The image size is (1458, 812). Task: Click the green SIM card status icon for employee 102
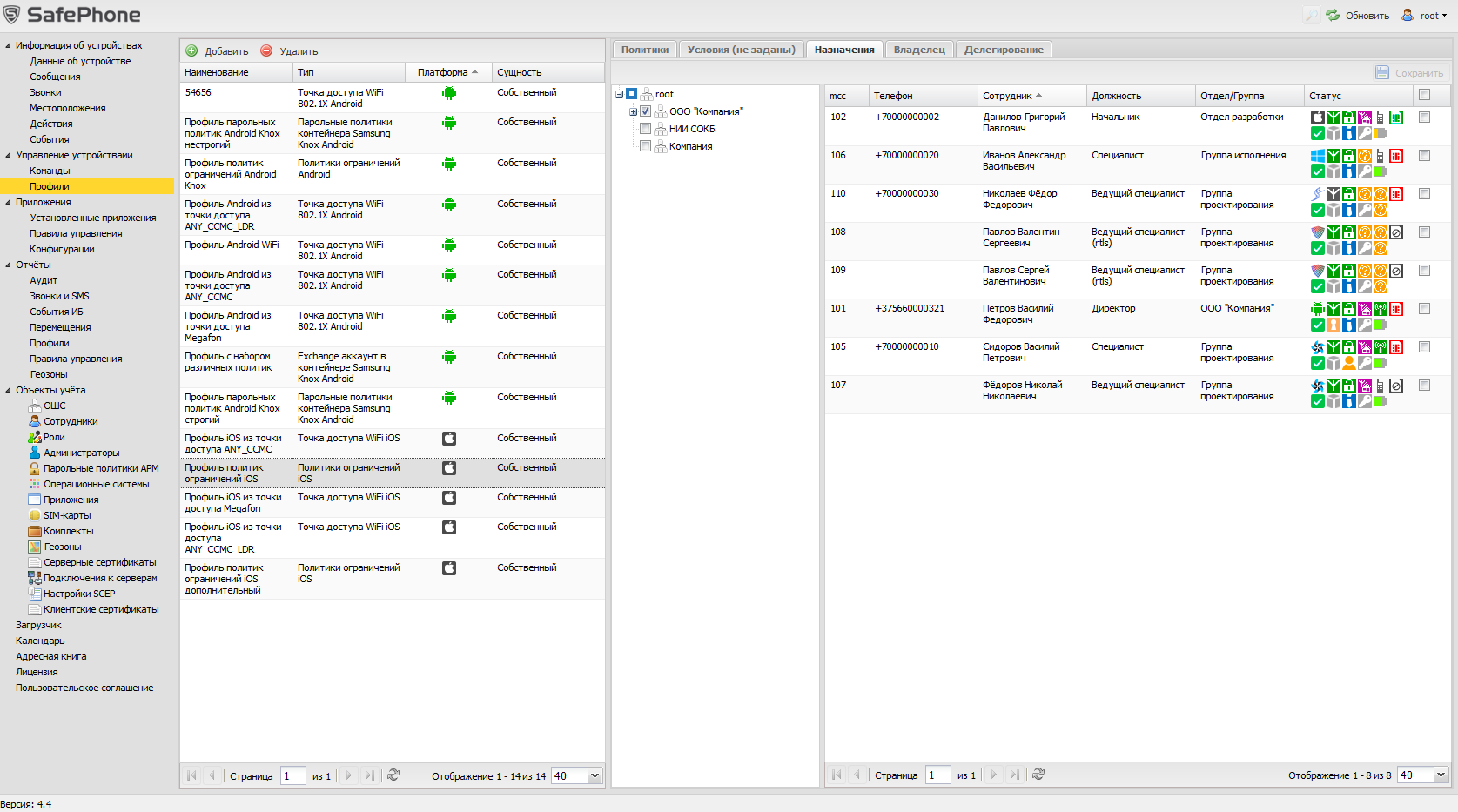tap(1396, 117)
